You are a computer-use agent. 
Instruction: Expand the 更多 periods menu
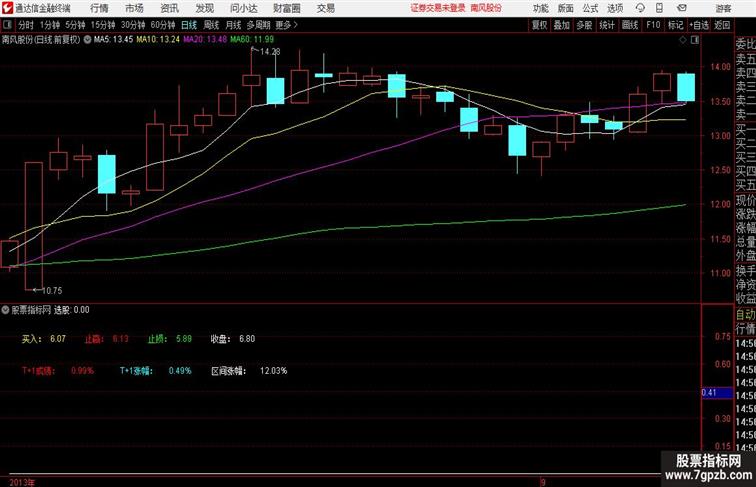(x=286, y=25)
